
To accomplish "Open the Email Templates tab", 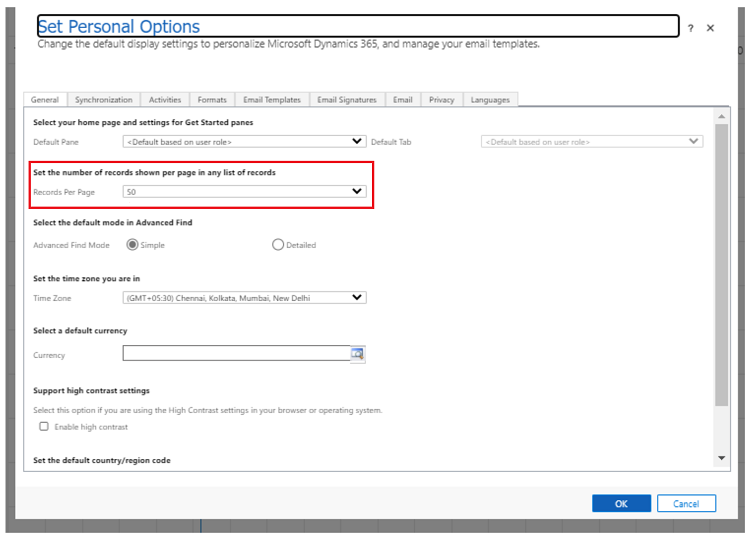I will coord(272,99).
